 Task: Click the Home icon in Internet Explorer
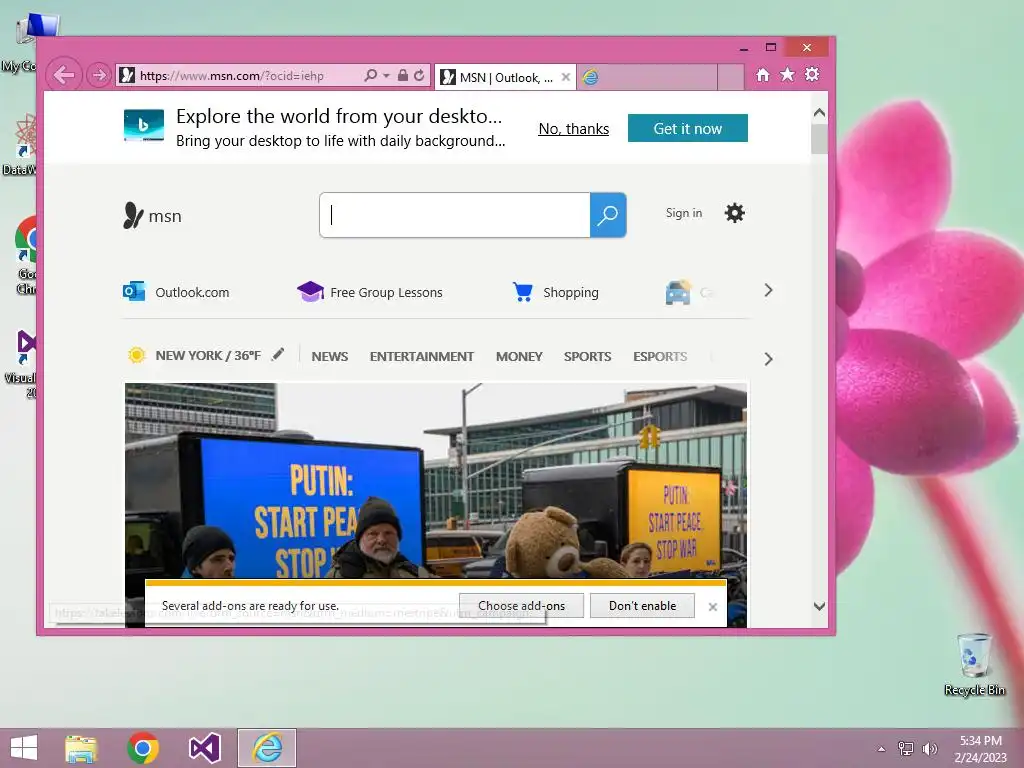[763, 75]
